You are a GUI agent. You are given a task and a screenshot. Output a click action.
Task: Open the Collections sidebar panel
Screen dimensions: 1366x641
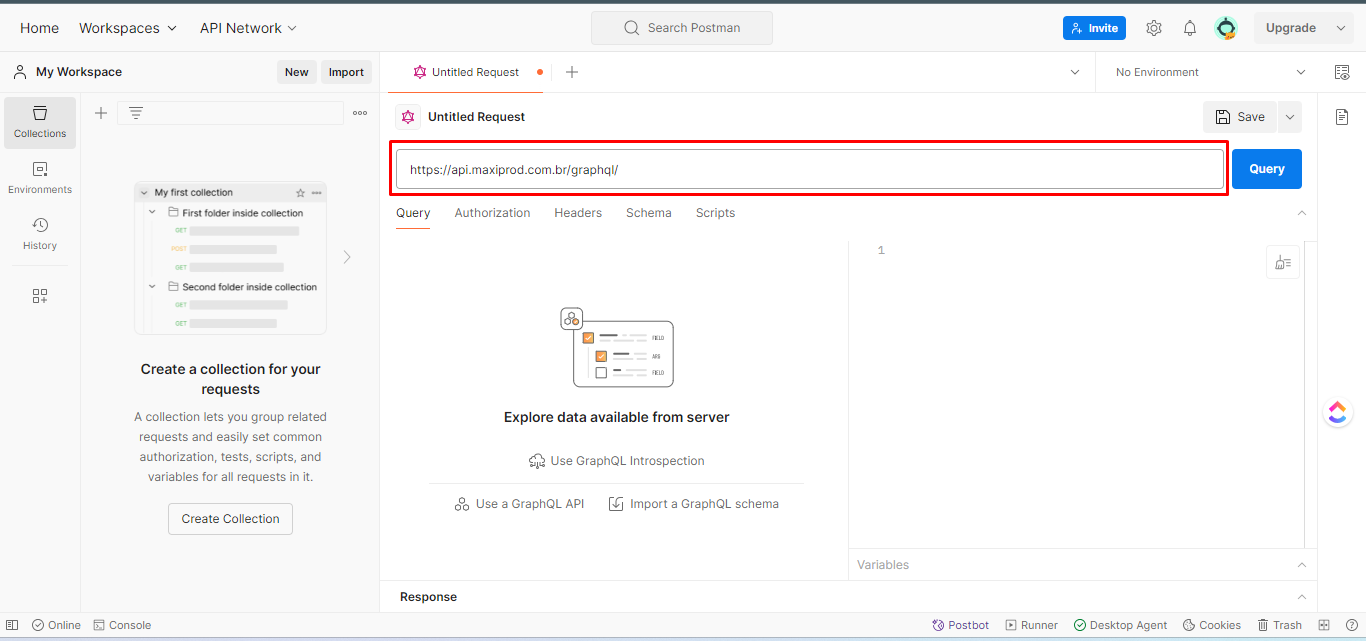point(40,122)
